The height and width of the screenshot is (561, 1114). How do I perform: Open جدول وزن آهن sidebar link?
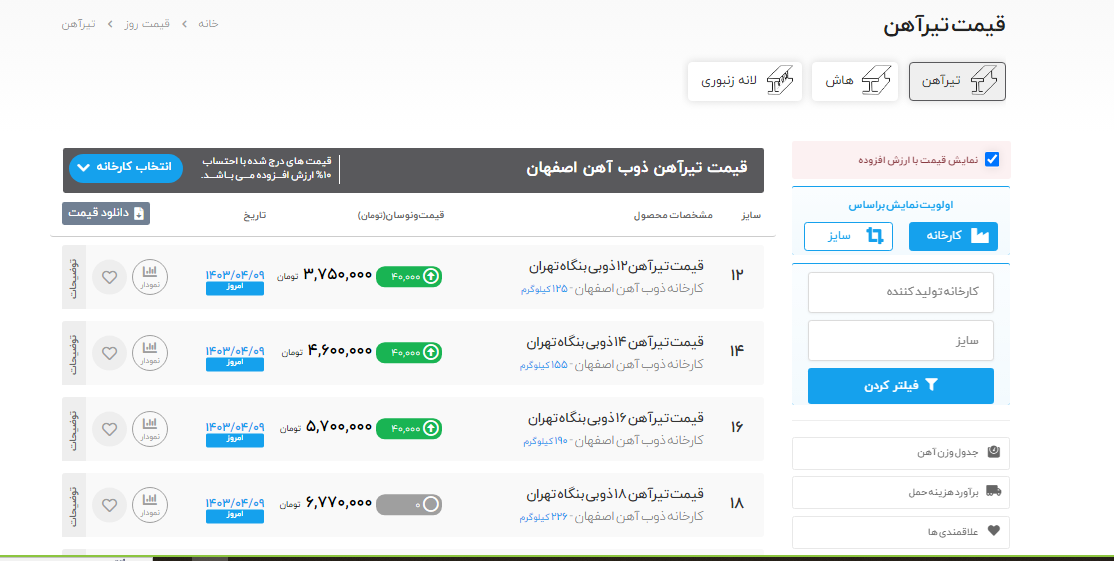pos(900,453)
